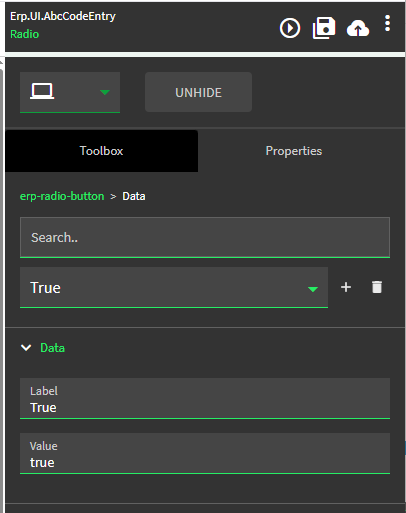Click the Value field containing true
The height and width of the screenshot is (513, 406).
point(205,453)
